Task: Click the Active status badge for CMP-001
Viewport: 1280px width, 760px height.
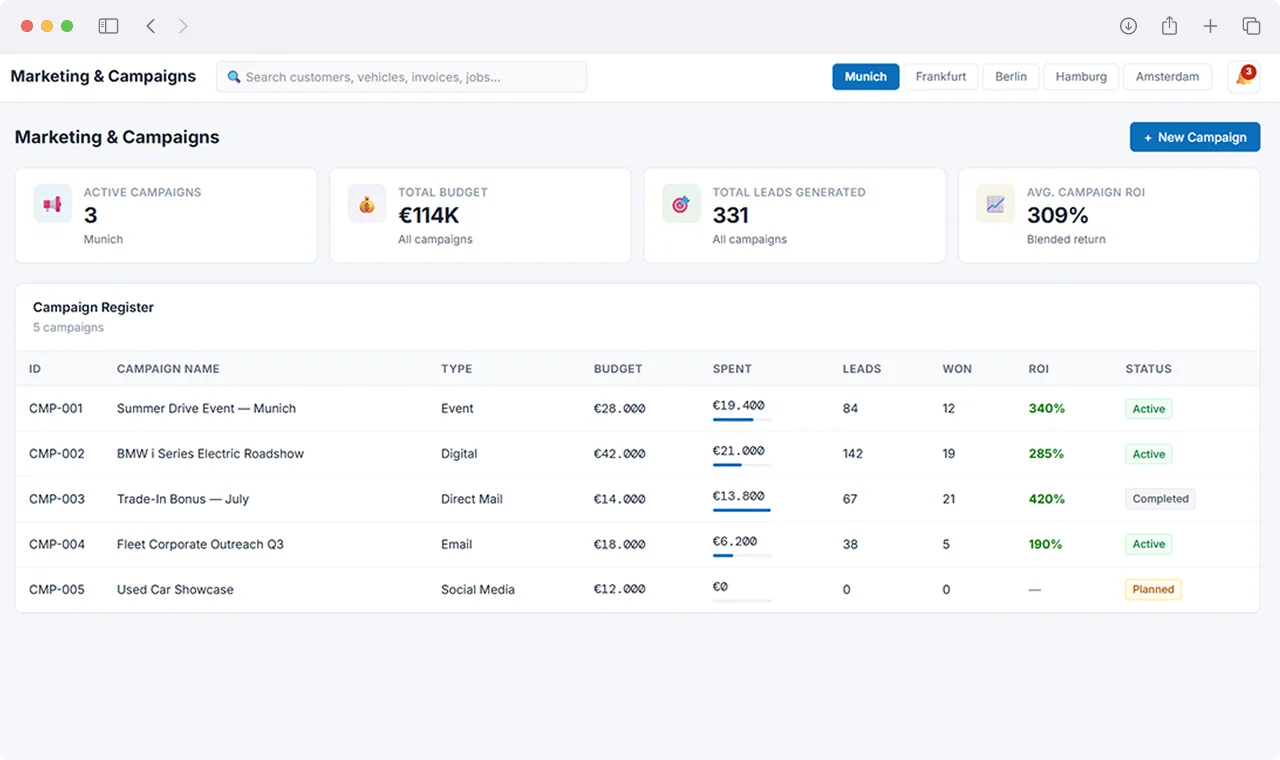Action: (1148, 409)
